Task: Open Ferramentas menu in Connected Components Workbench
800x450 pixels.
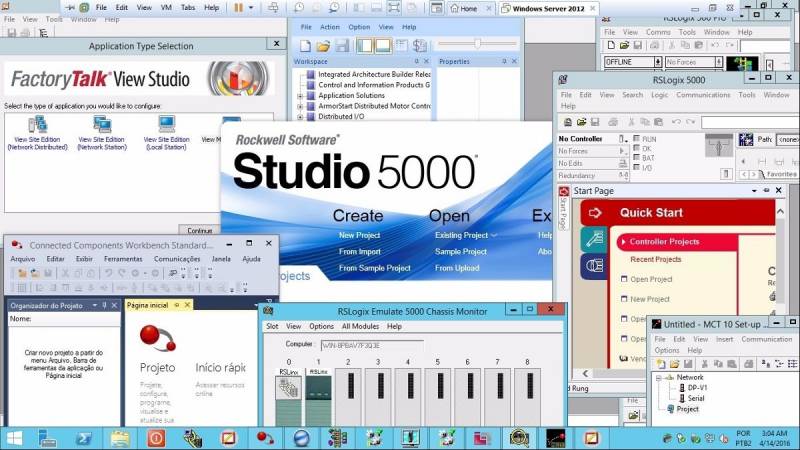Action: (x=123, y=259)
